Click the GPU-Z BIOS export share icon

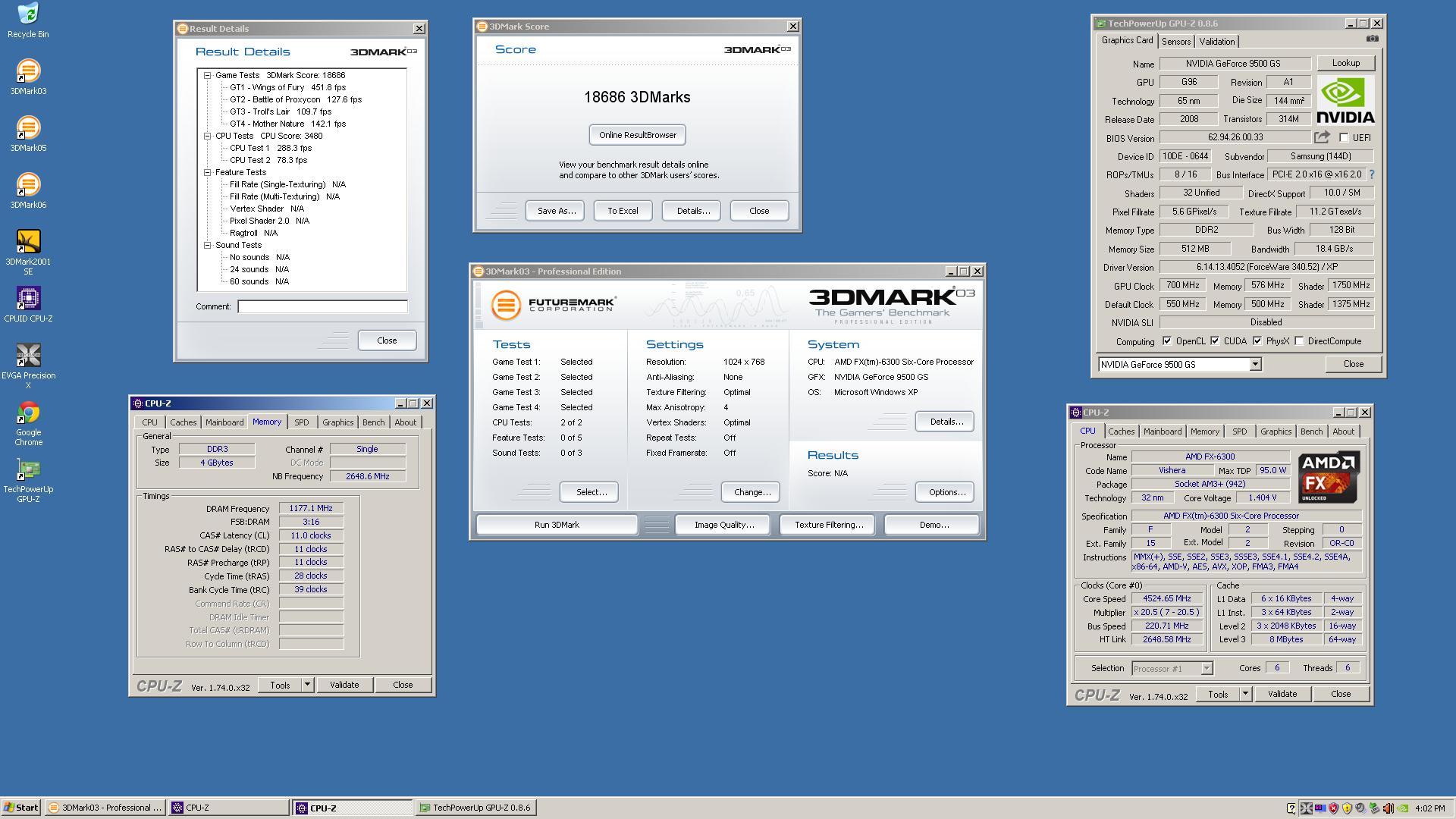pyautogui.click(x=1322, y=137)
